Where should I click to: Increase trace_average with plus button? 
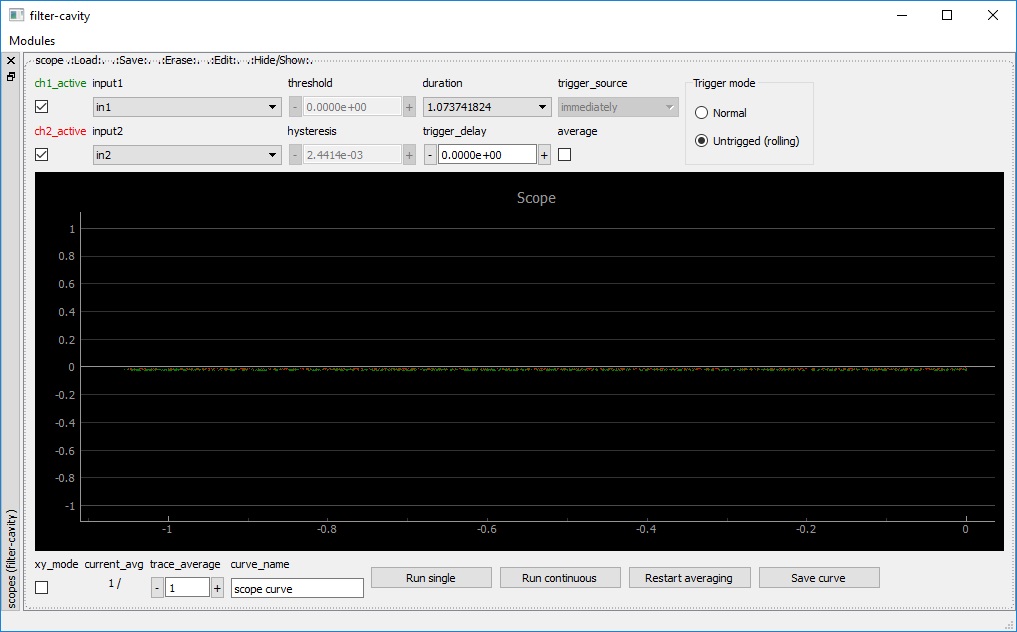pyautogui.click(x=217, y=588)
